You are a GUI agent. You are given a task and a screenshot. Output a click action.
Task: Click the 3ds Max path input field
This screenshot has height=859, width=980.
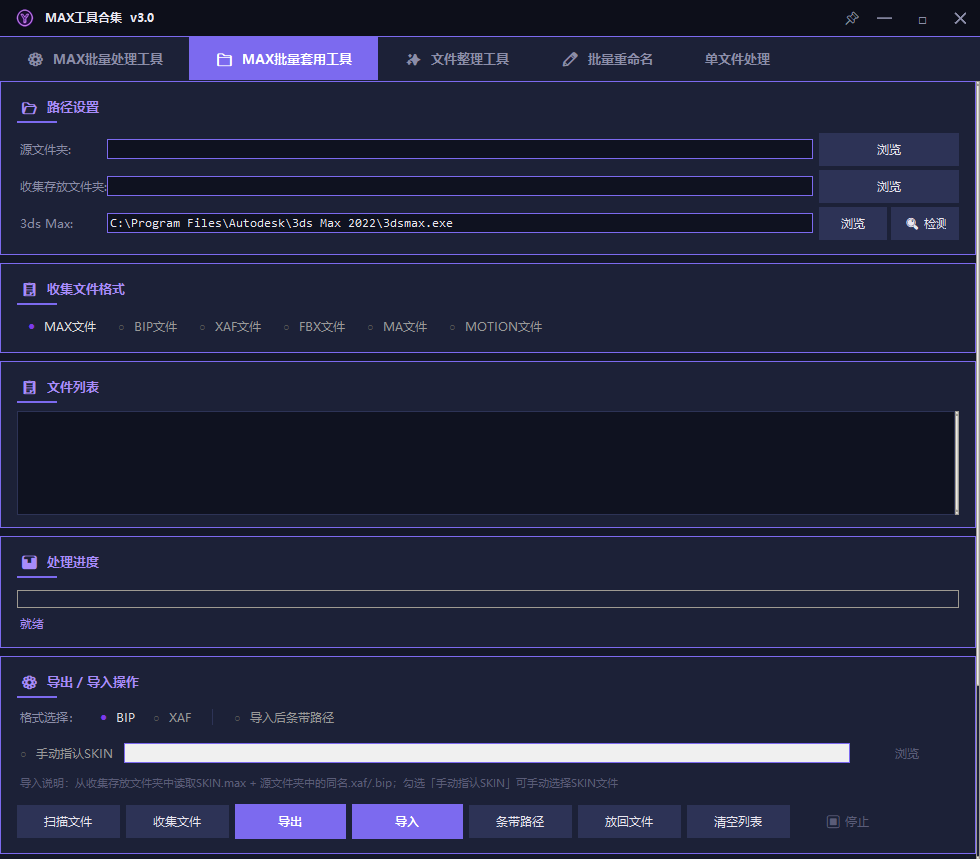click(x=459, y=223)
